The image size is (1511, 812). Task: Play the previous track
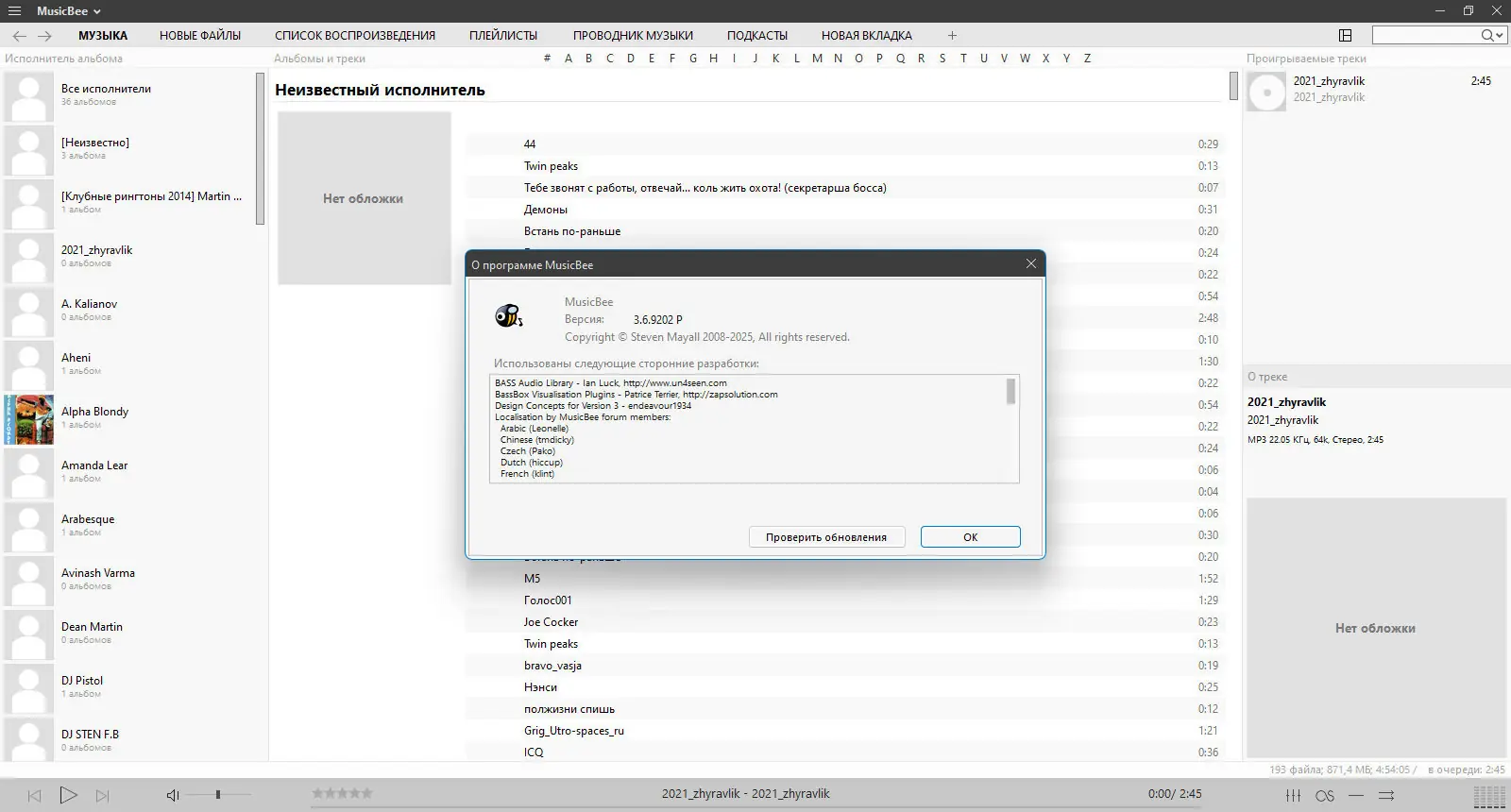(x=34, y=796)
